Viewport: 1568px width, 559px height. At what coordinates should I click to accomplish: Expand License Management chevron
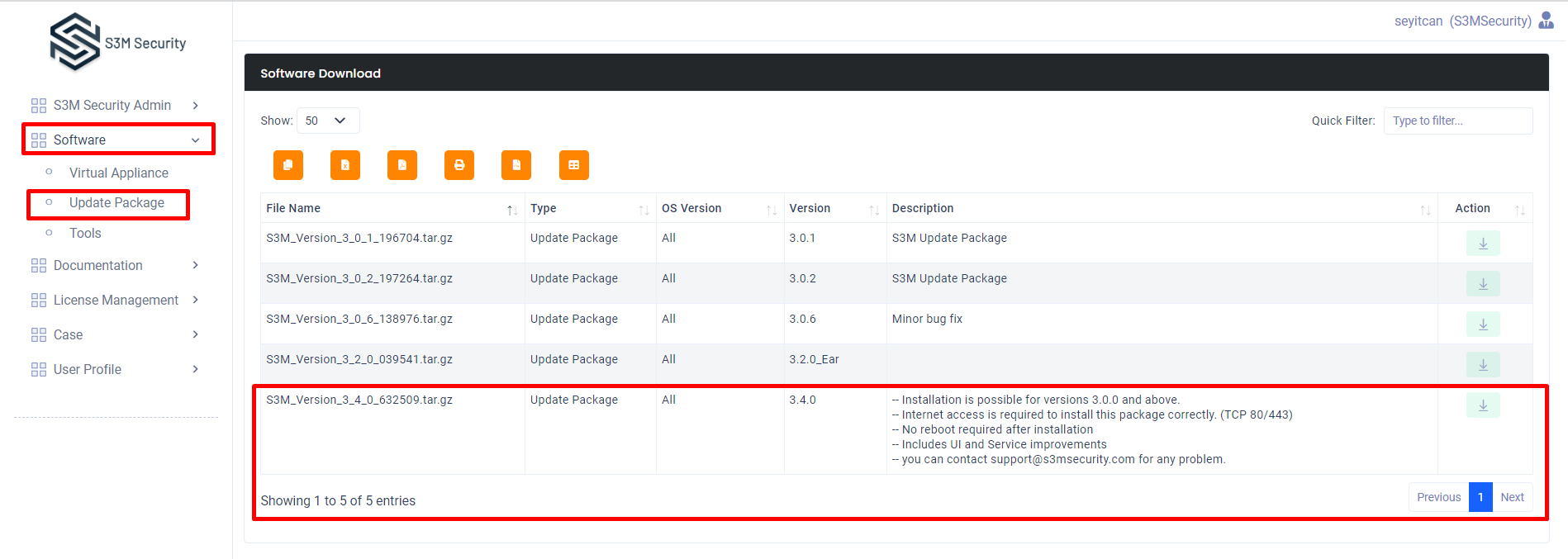(196, 300)
